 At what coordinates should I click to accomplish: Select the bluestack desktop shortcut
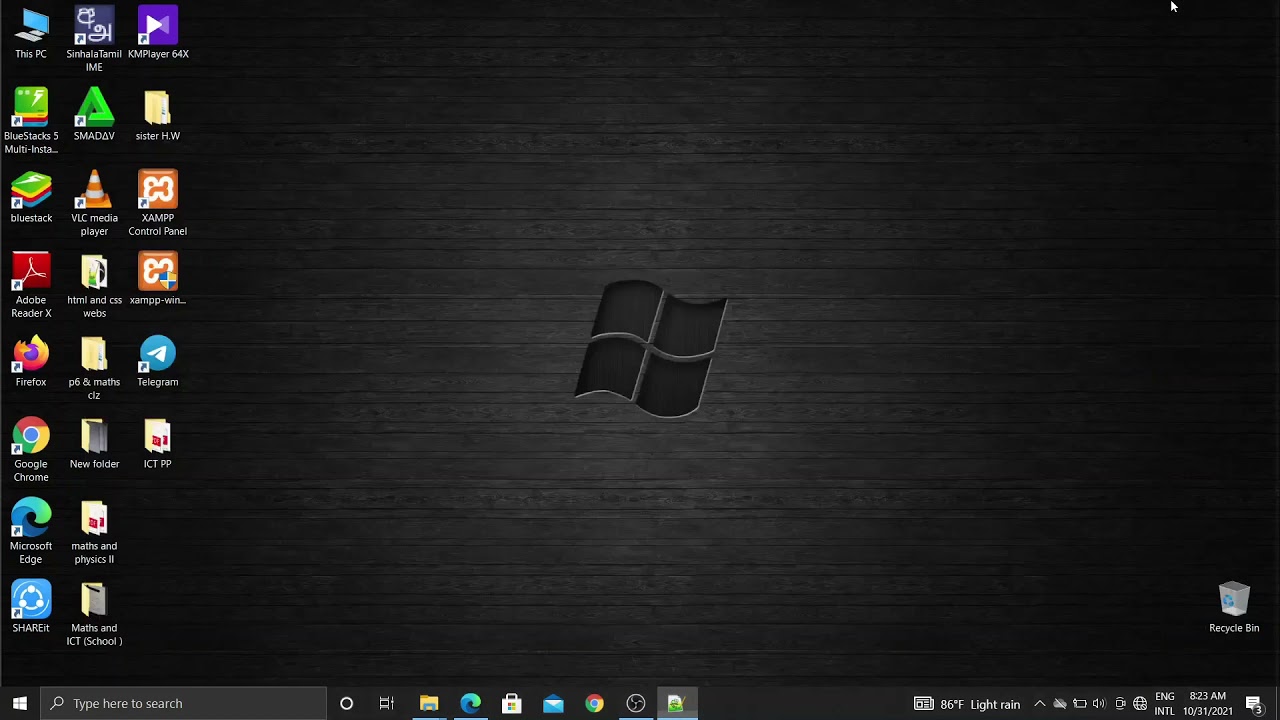[31, 198]
